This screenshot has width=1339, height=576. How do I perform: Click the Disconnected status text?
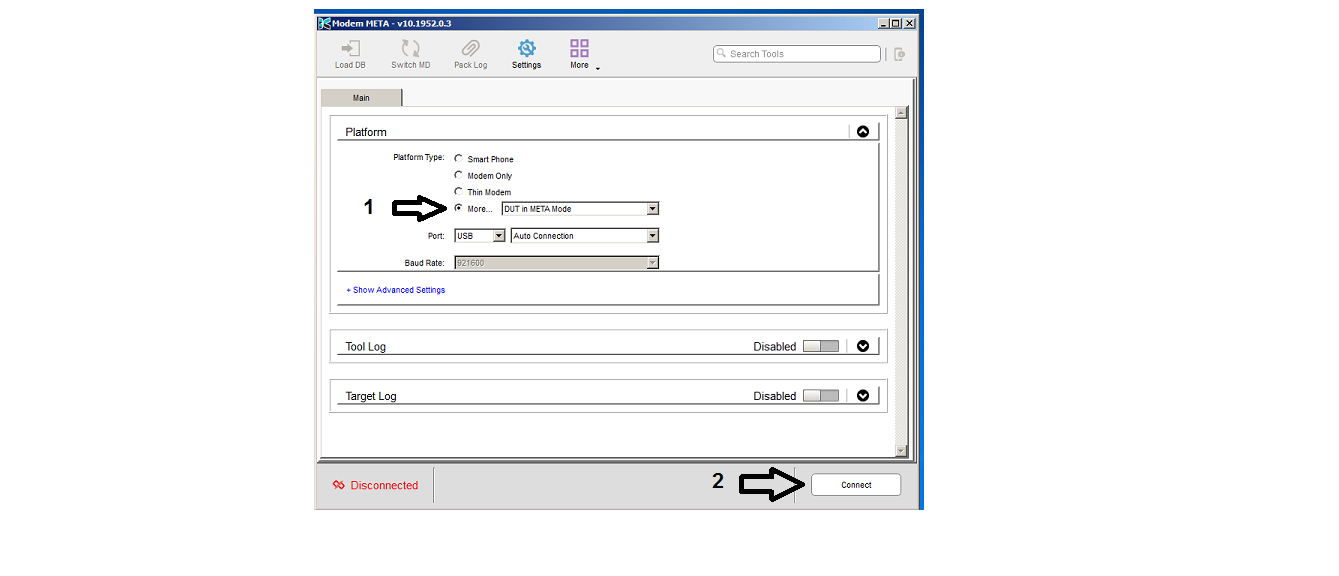(384, 485)
